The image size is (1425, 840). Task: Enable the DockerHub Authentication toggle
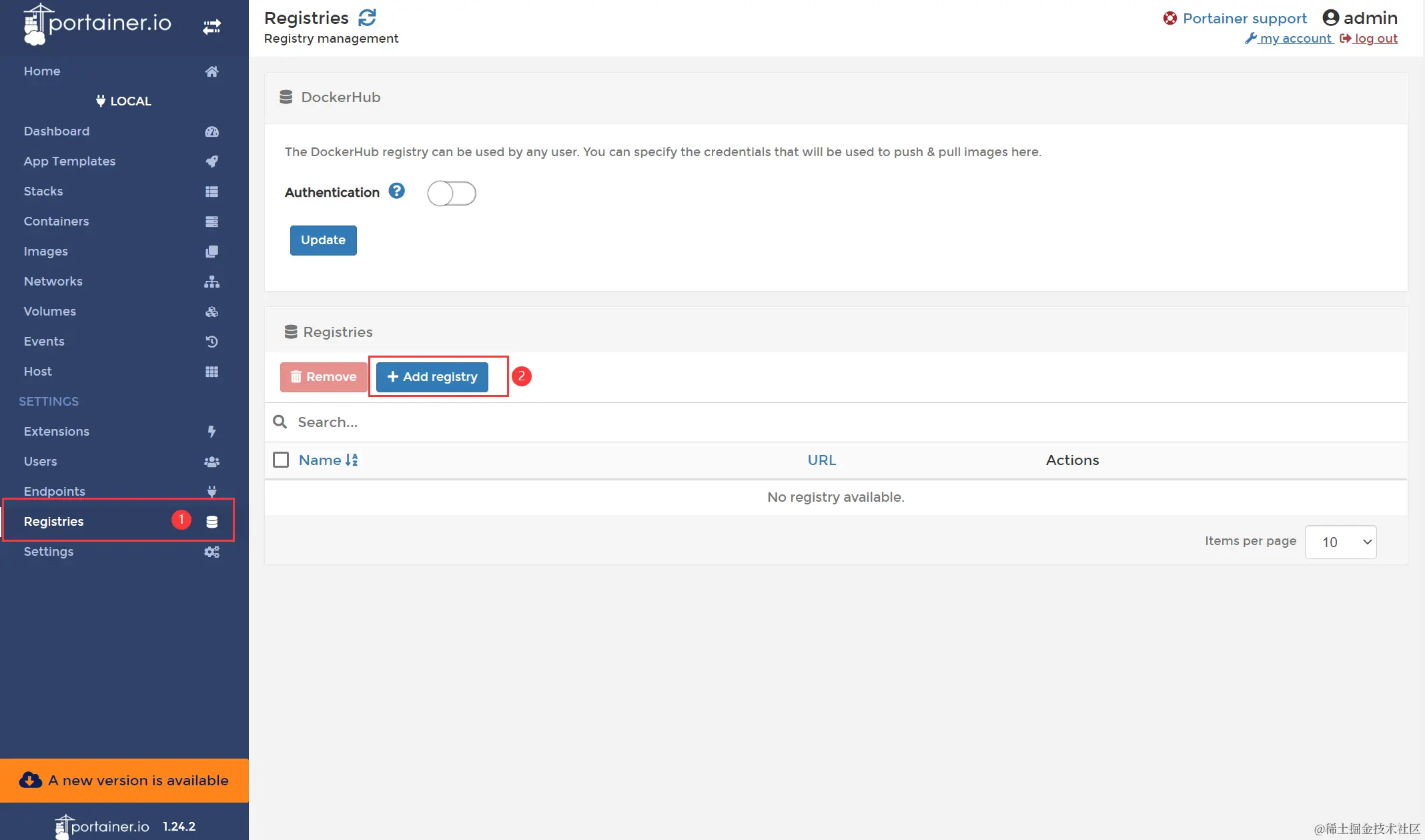pos(452,193)
